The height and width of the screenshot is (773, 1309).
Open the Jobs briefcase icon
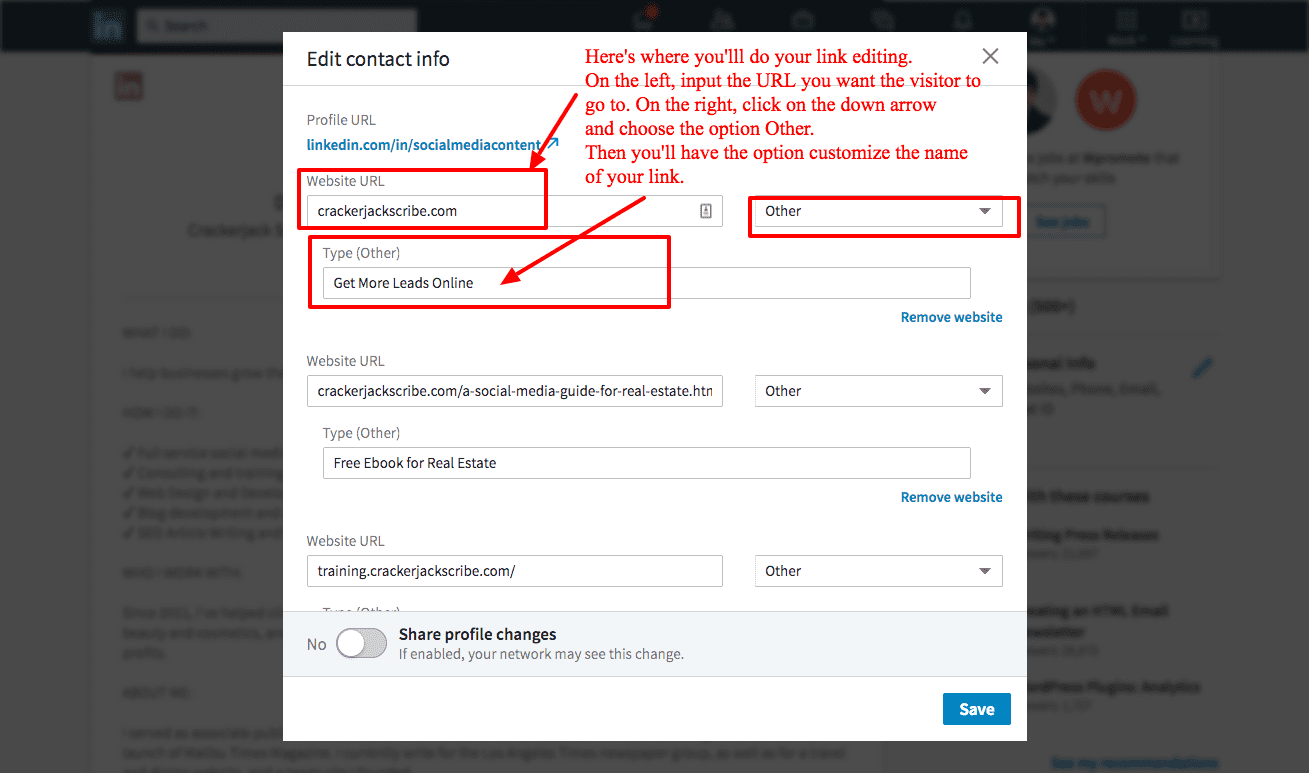(802, 20)
